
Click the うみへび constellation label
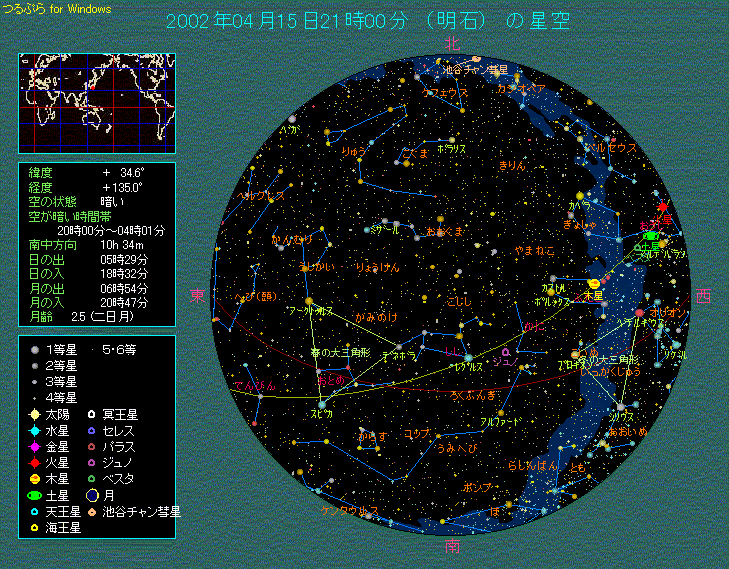457,449
